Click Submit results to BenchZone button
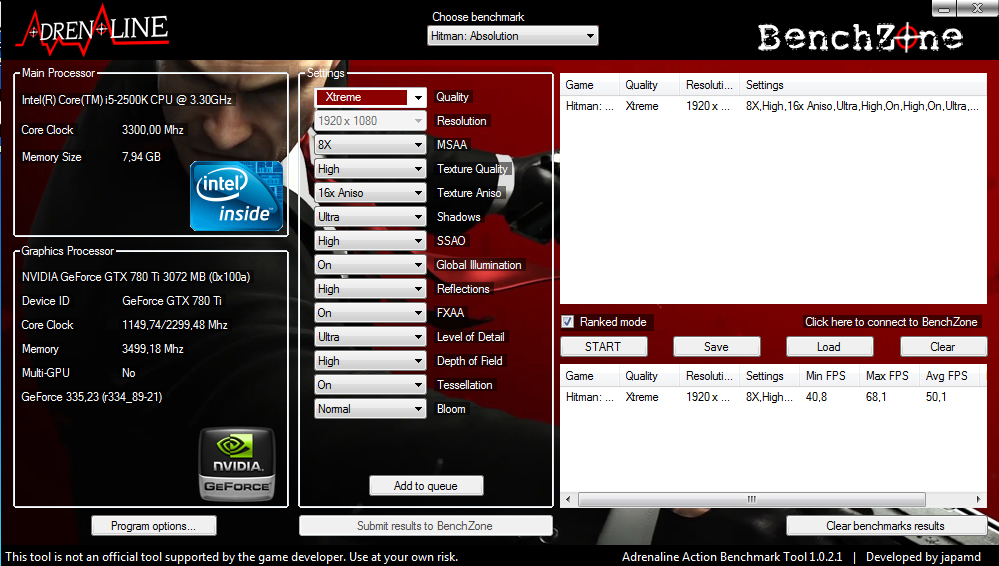The width and height of the screenshot is (999, 566). pyautogui.click(x=425, y=526)
